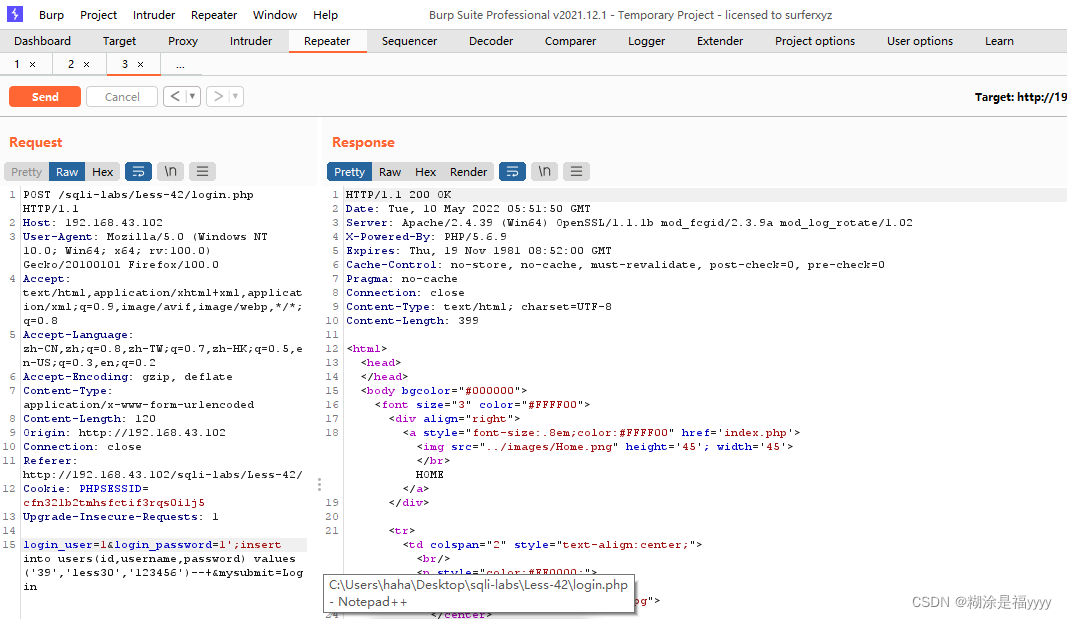1067x619 pixels.
Task: Open the Help menu
Action: (325, 15)
